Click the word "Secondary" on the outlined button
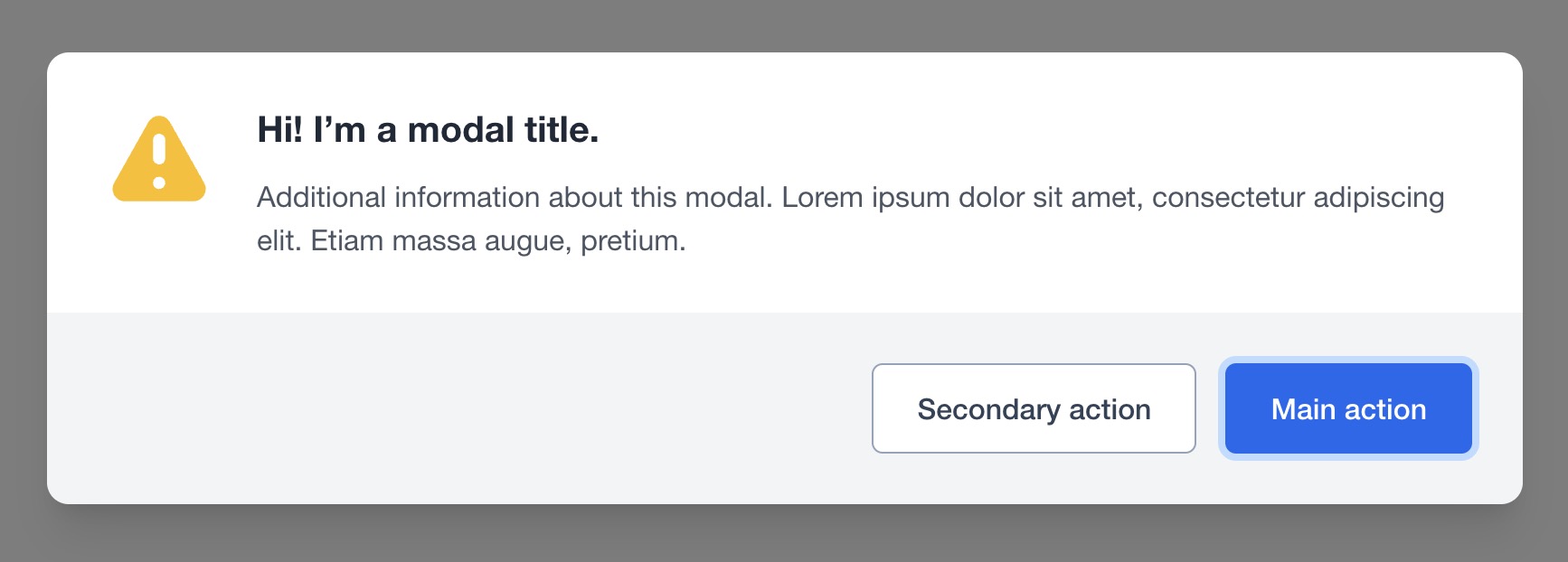Screen dimensions: 1568x562 988,409
